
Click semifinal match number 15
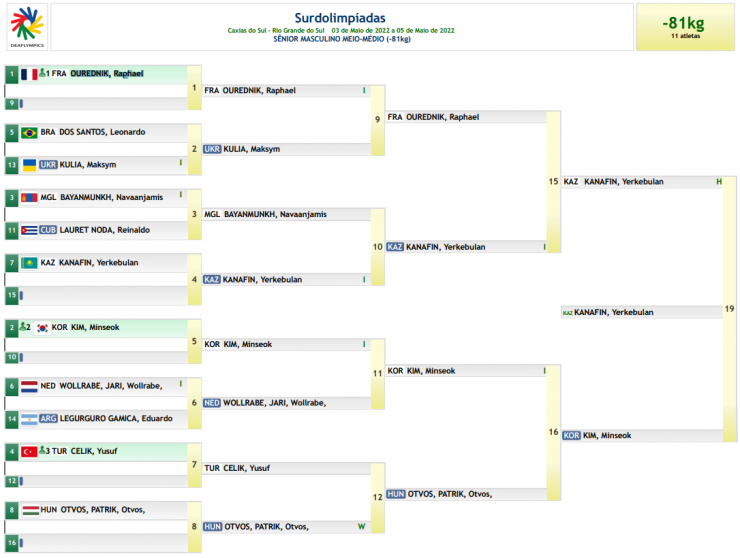(553, 182)
